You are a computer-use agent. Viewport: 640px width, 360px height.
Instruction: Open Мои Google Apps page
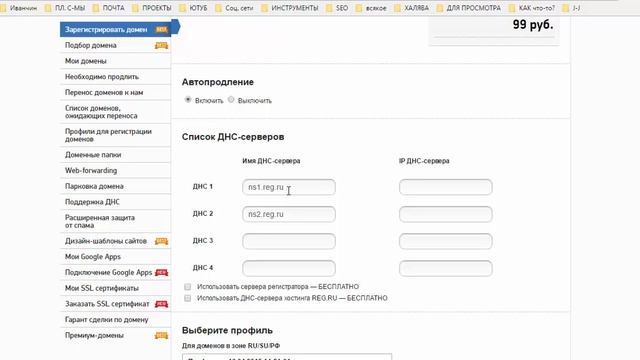click(x=116, y=257)
